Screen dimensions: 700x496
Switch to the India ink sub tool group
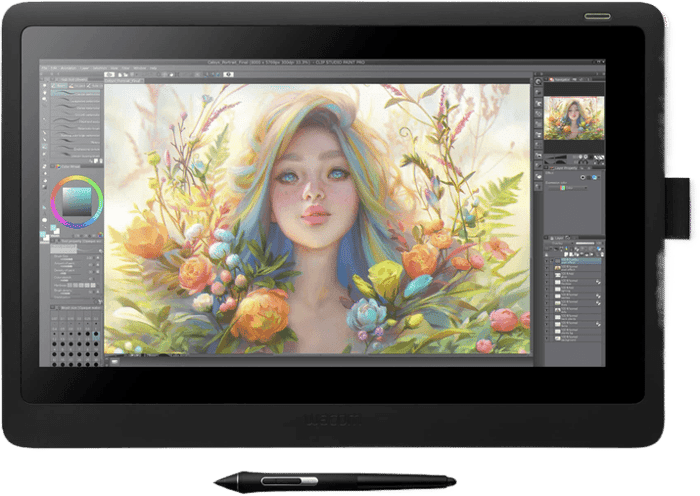94,86
